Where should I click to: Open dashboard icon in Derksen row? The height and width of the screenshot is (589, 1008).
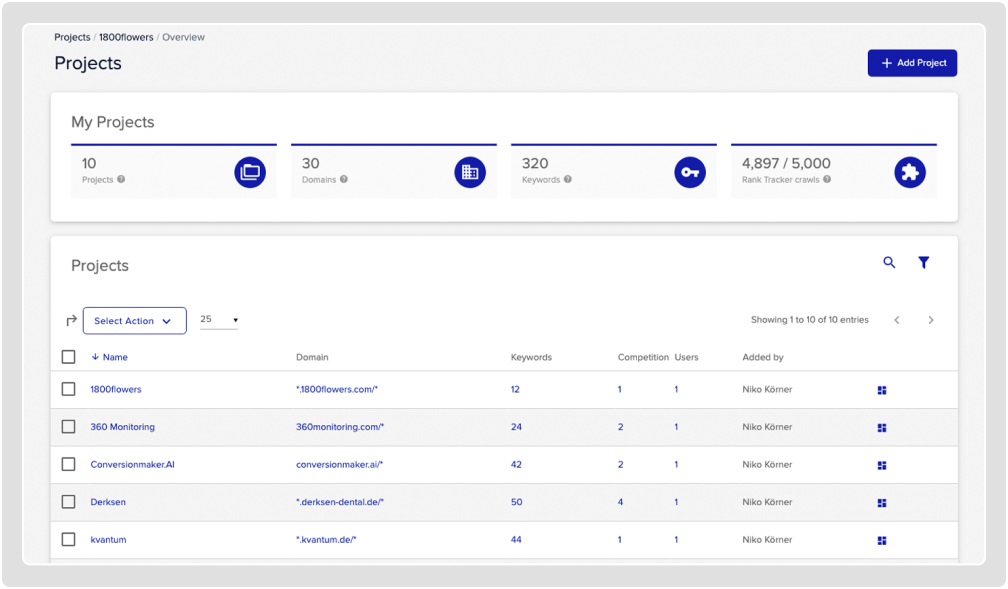(882, 503)
